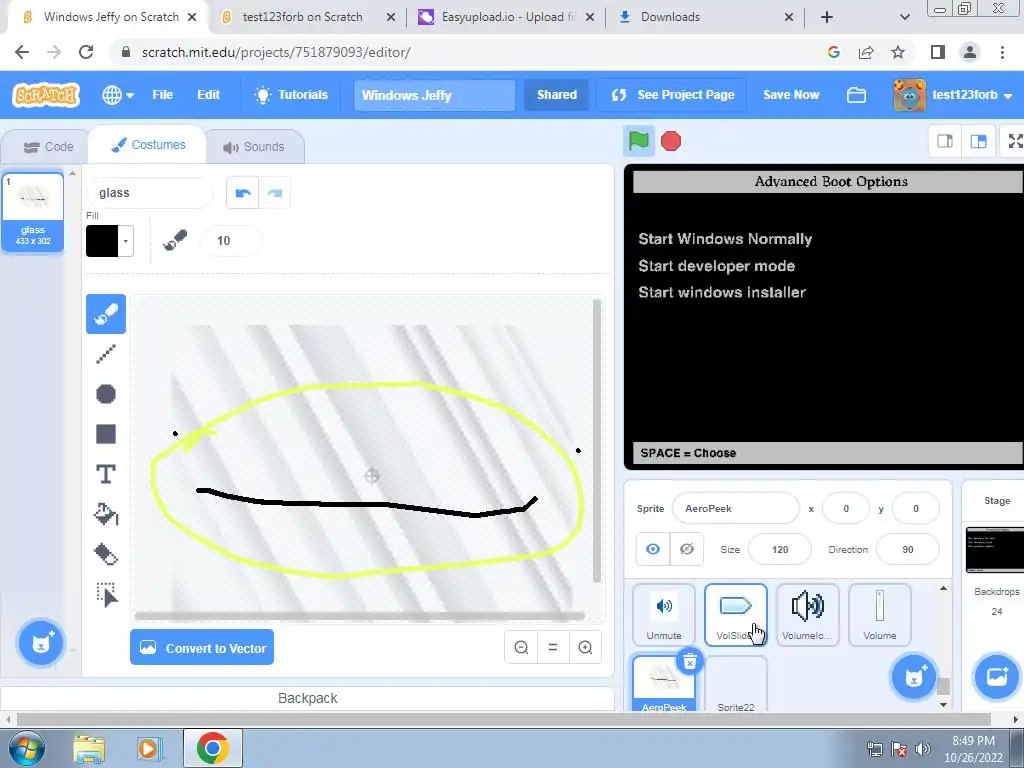The width and height of the screenshot is (1024, 768).
Task: Select the Line tool
Action: coord(106,354)
